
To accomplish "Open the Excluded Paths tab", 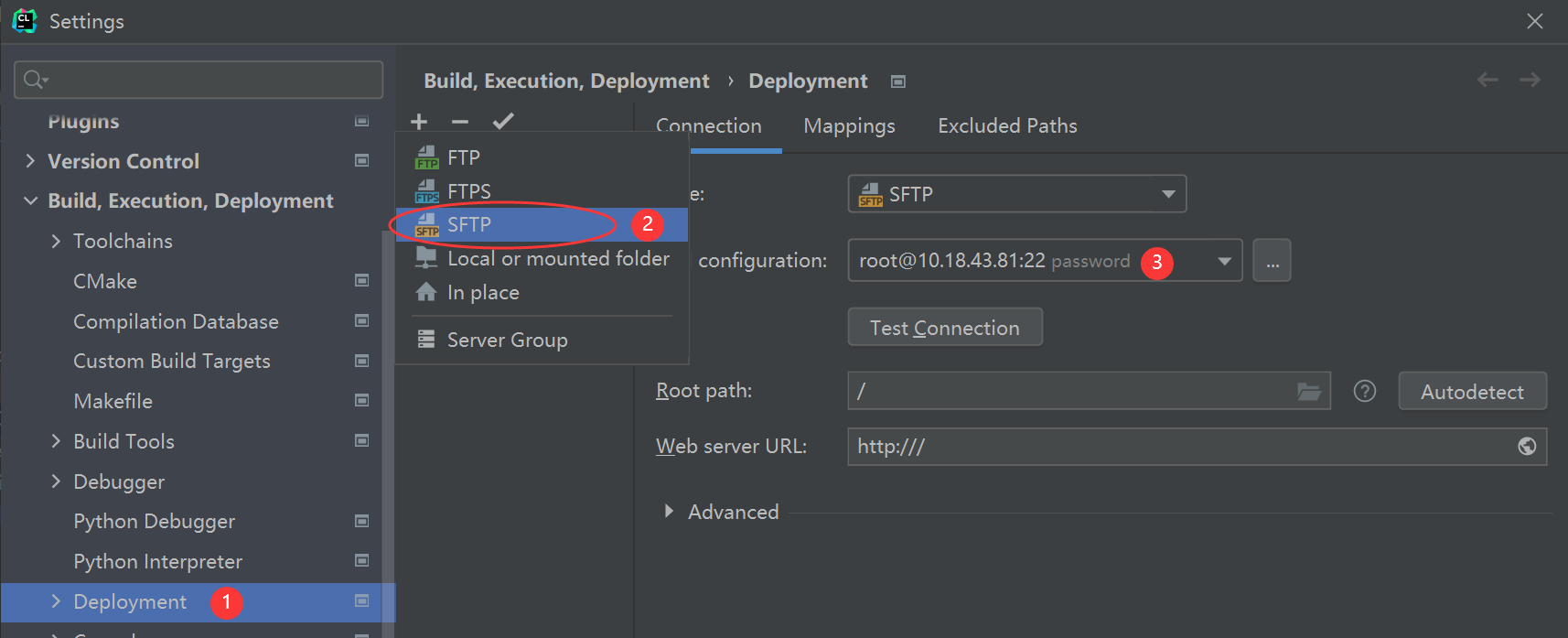I will tap(1007, 126).
